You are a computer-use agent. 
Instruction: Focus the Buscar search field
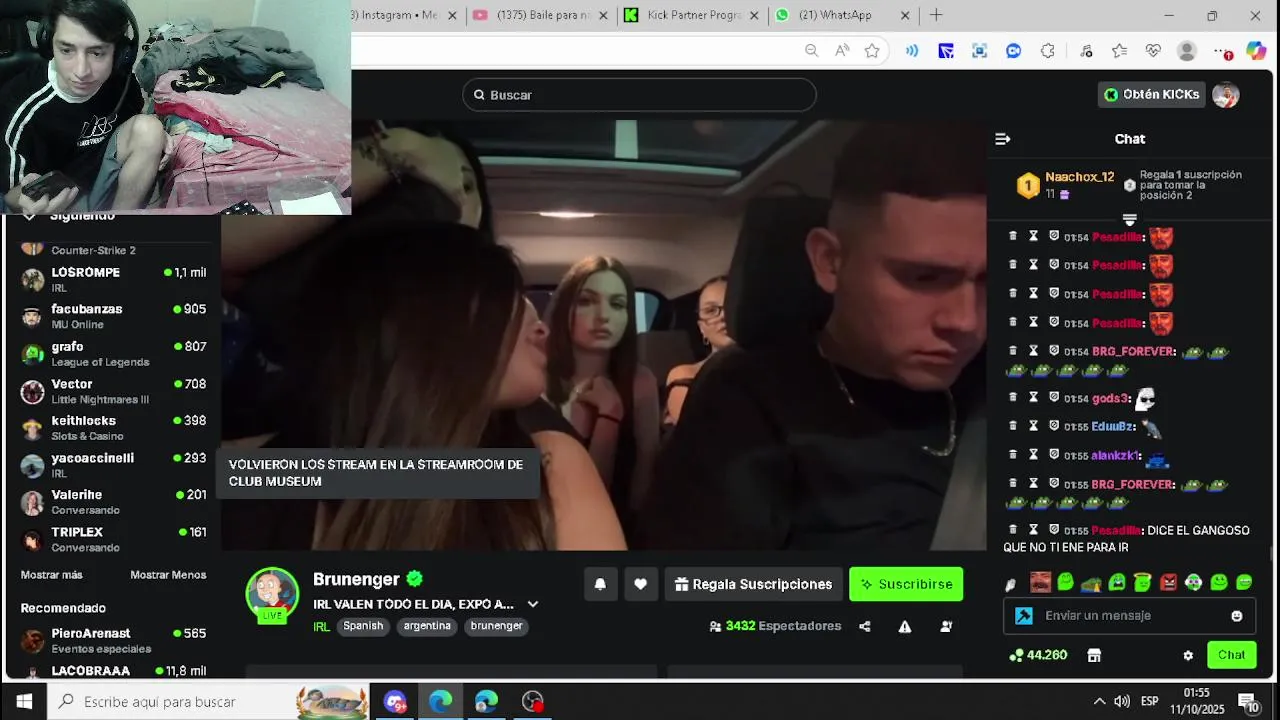(639, 95)
